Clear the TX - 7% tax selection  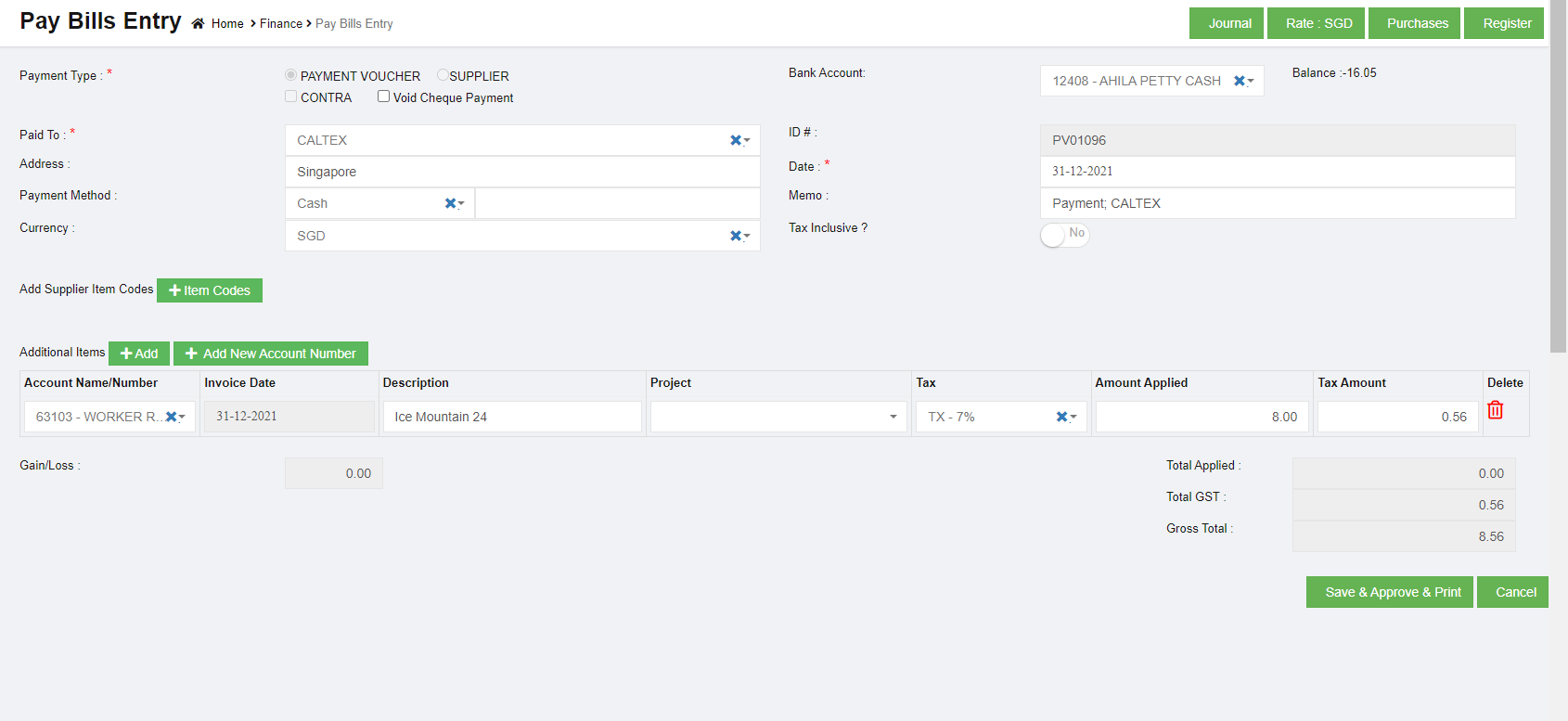click(x=1061, y=417)
